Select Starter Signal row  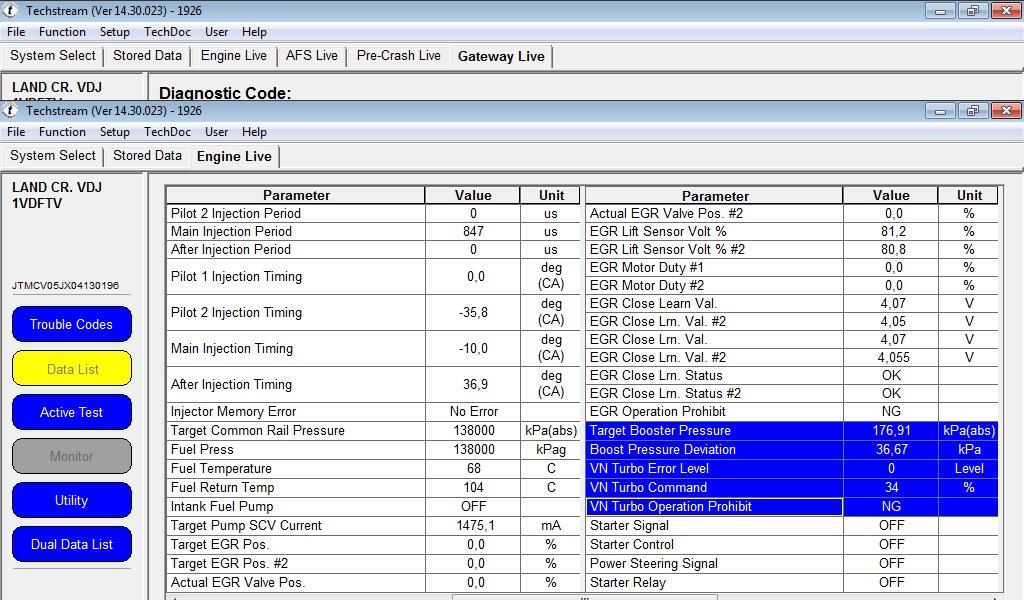pos(792,525)
